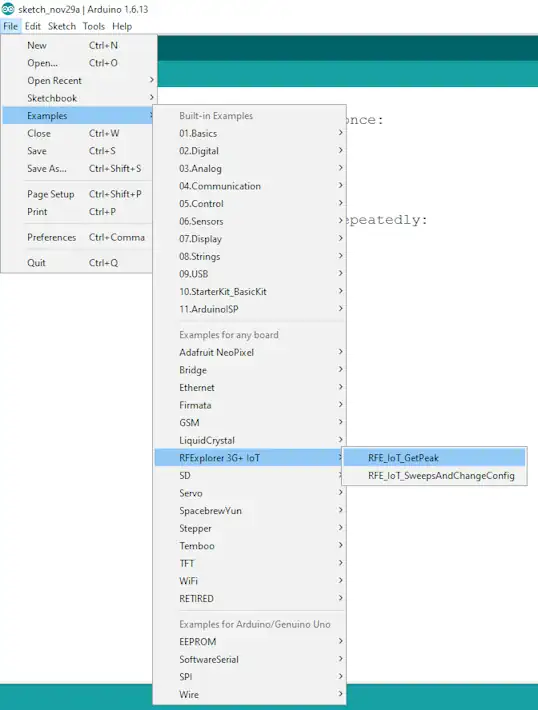Open the EEPROM examples submenu
538x710 pixels.
coord(250,642)
